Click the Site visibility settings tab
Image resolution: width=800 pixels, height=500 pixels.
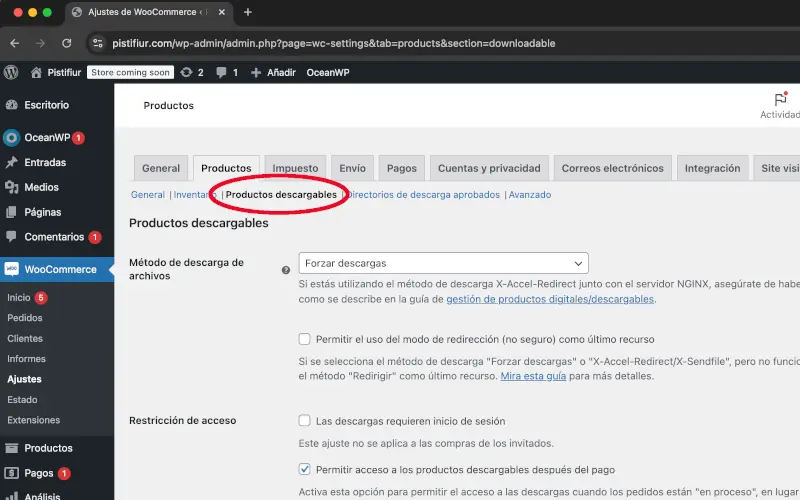[x=777, y=168]
